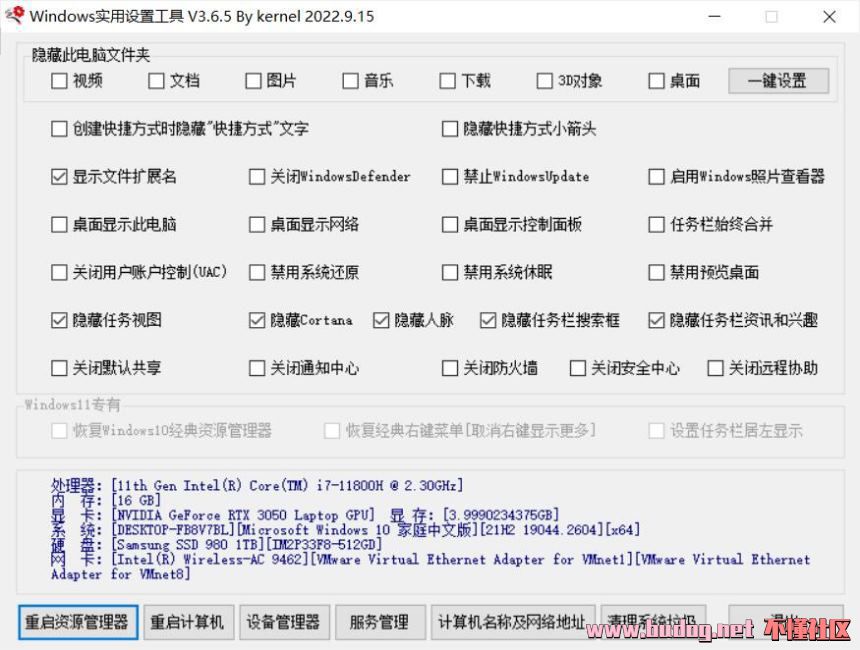Enable 创建快捷方式时隐藏"快捷方式"文字 option

59,129
